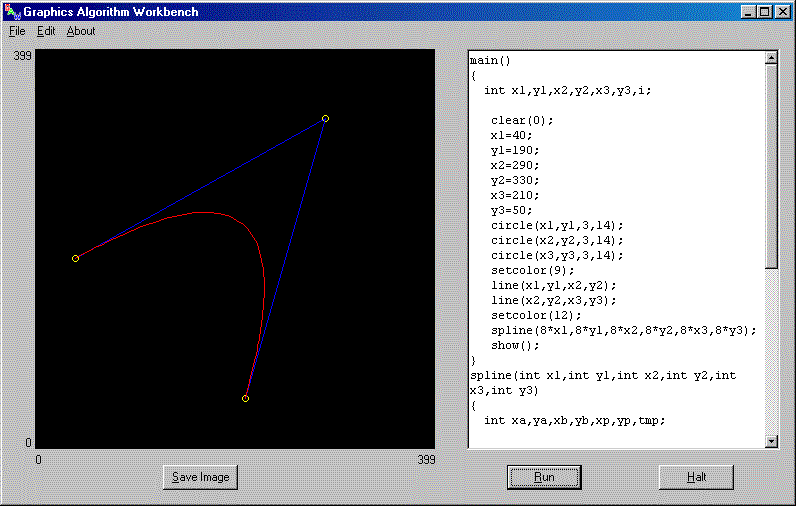Click the yellow control point at bottom of canvas
796x506 pixels.
(245, 399)
